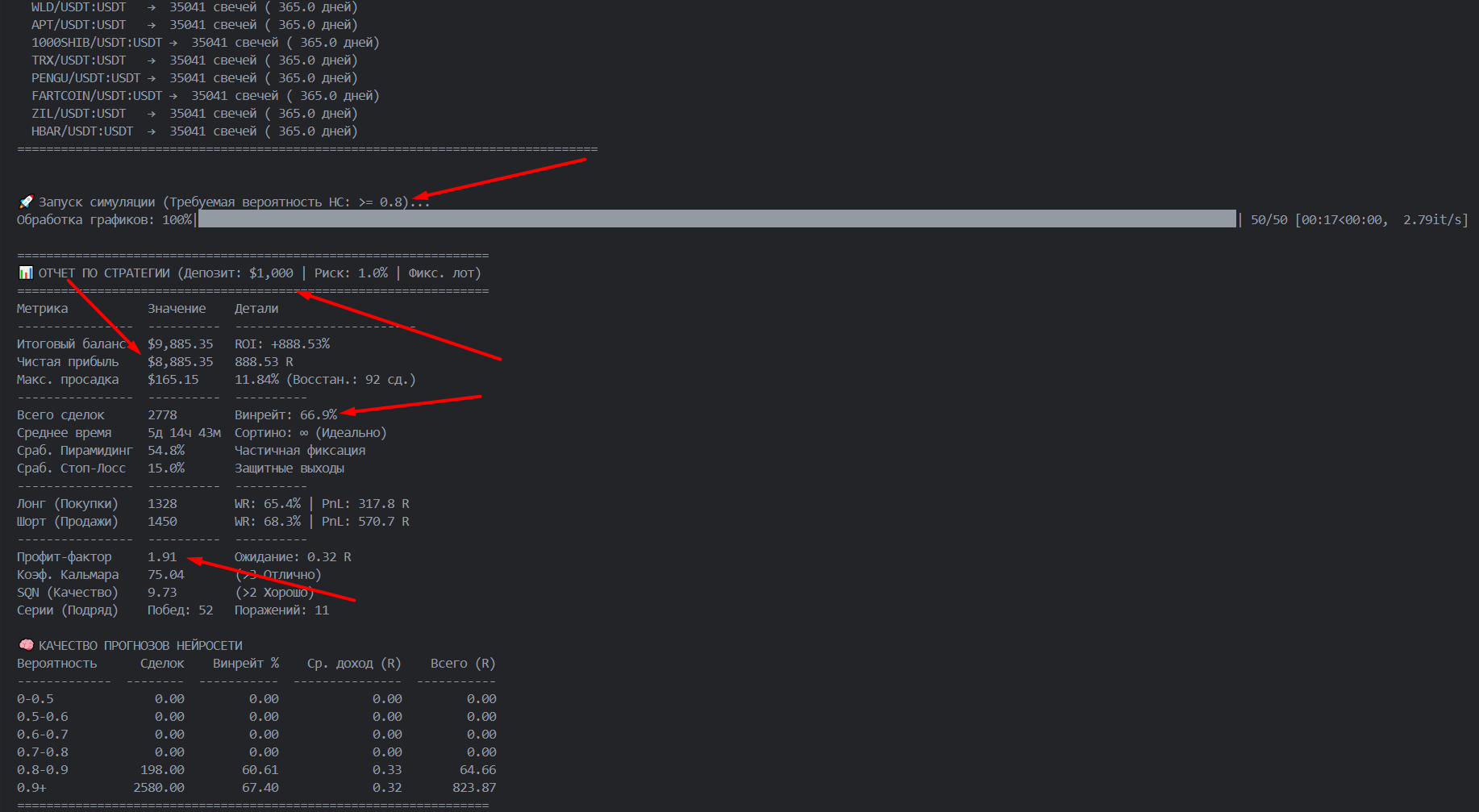Click the Значение column header

click(x=177, y=309)
